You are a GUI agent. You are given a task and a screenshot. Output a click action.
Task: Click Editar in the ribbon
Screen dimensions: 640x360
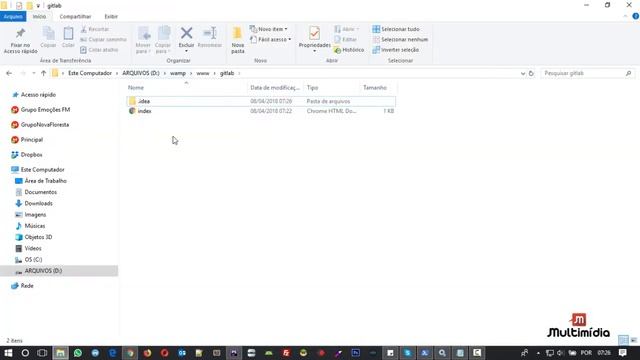345,40
